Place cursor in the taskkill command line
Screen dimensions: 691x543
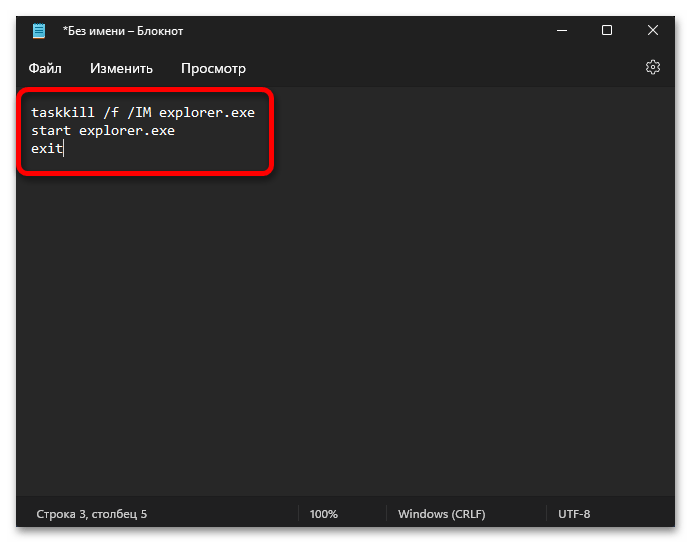143,112
